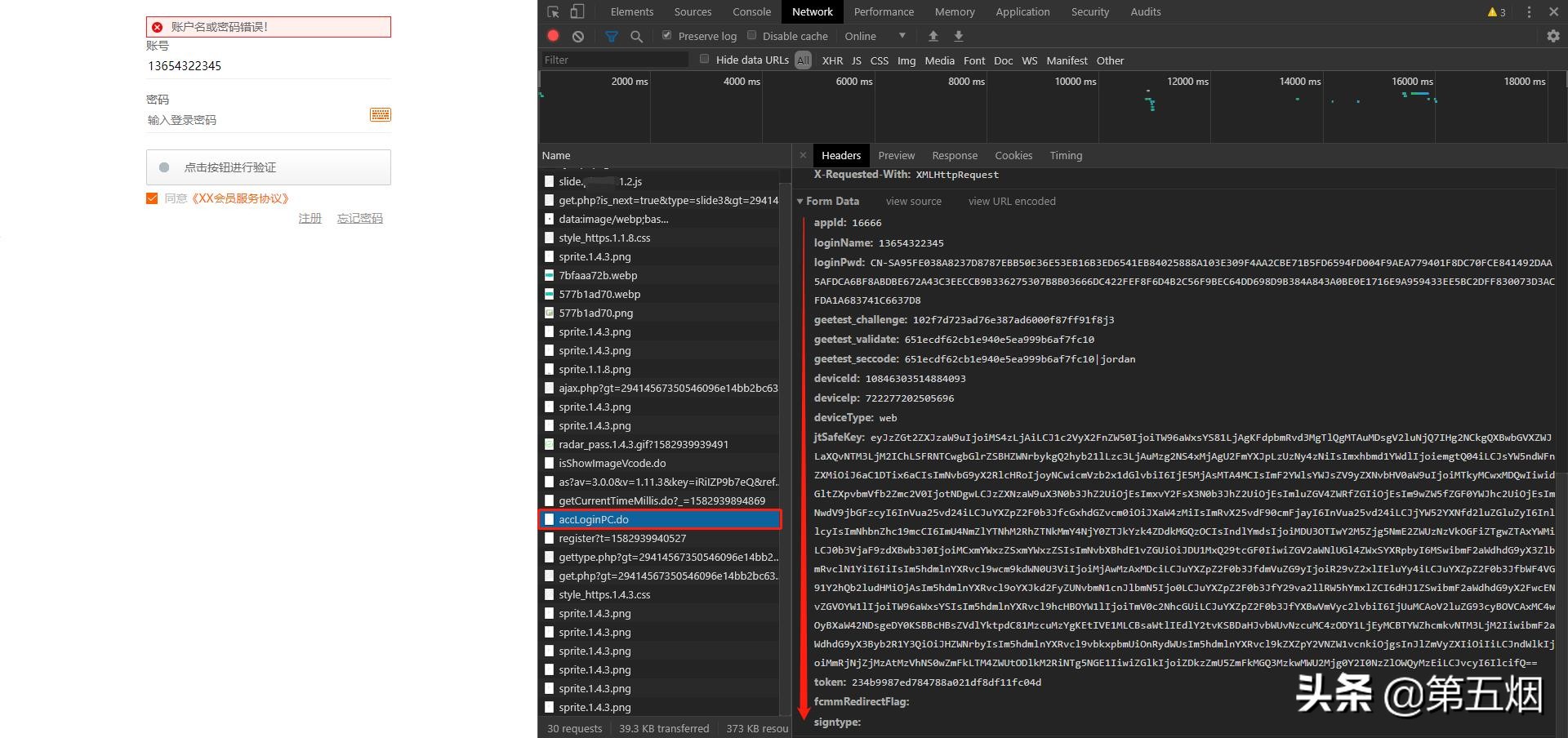Click the import HAR upload icon
This screenshot has width=1568, height=738.
[x=933, y=36]
